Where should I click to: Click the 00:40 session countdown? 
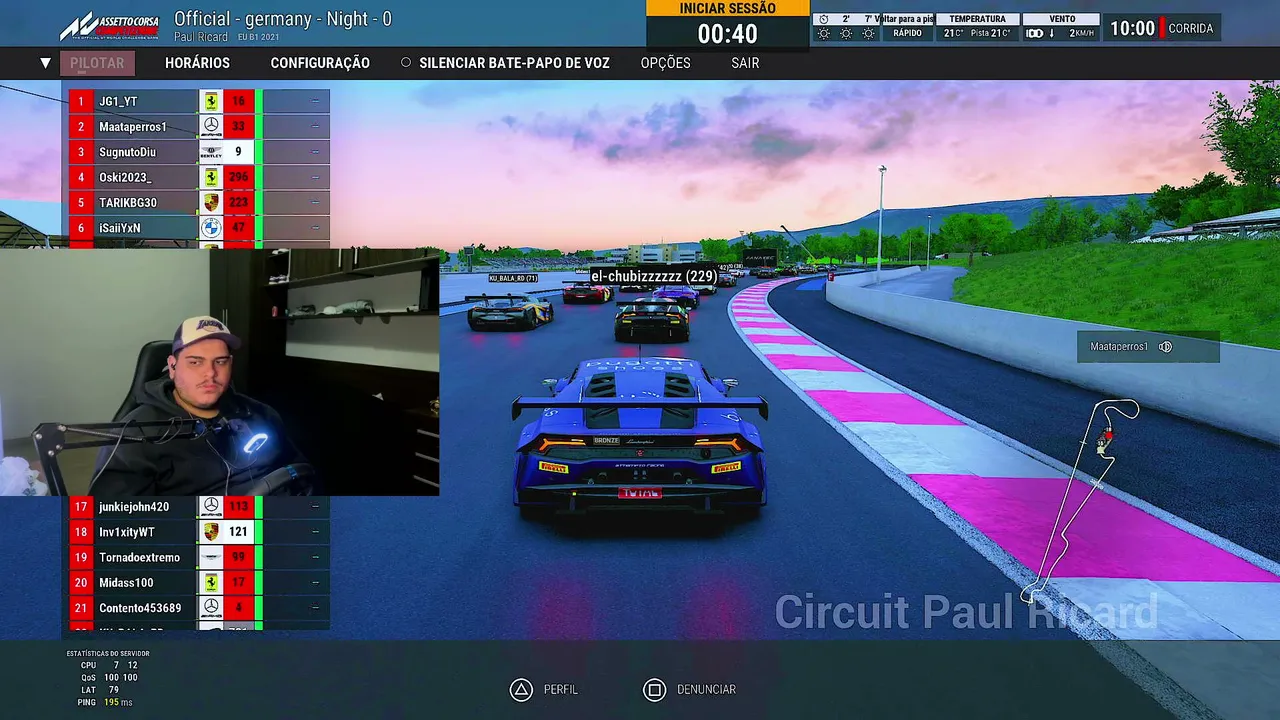(x=728, y=34)
